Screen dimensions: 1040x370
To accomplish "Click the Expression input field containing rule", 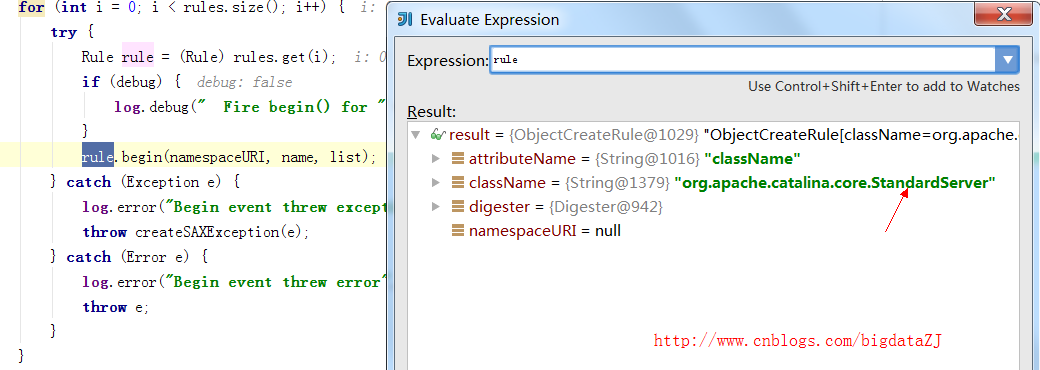I will [x=743, y=60].
